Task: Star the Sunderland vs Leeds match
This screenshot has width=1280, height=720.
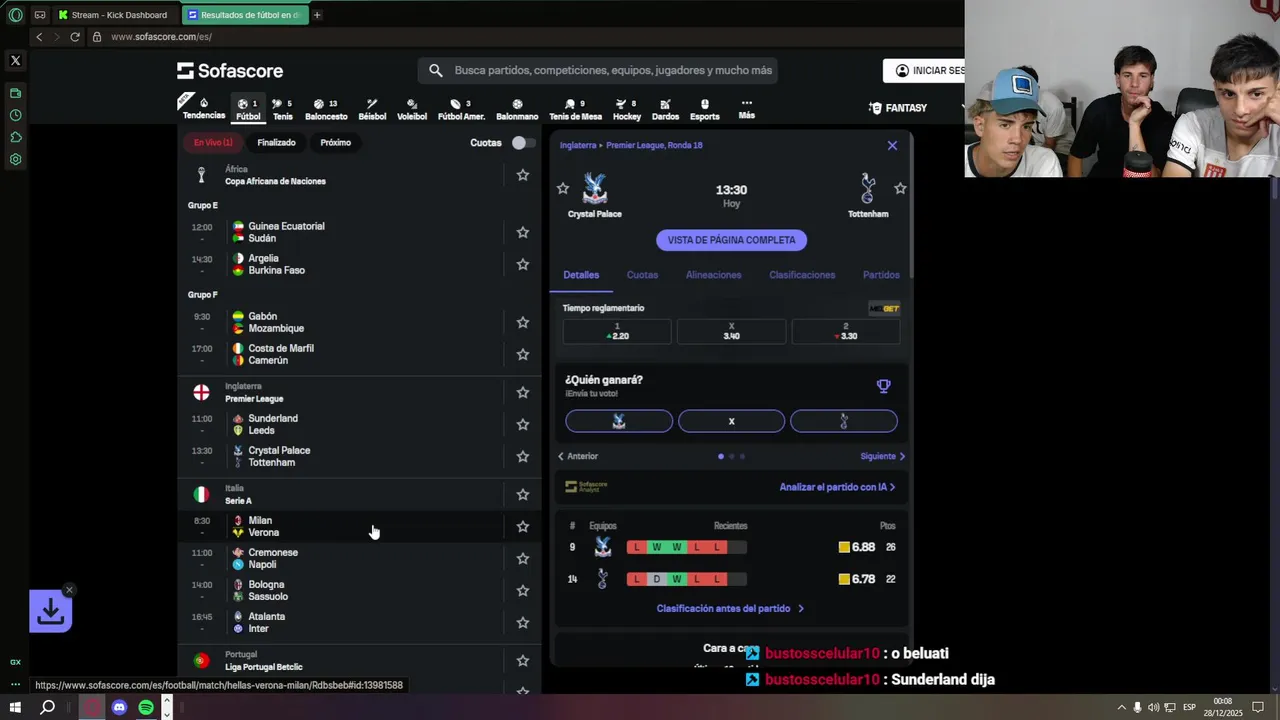Action: 522,424
